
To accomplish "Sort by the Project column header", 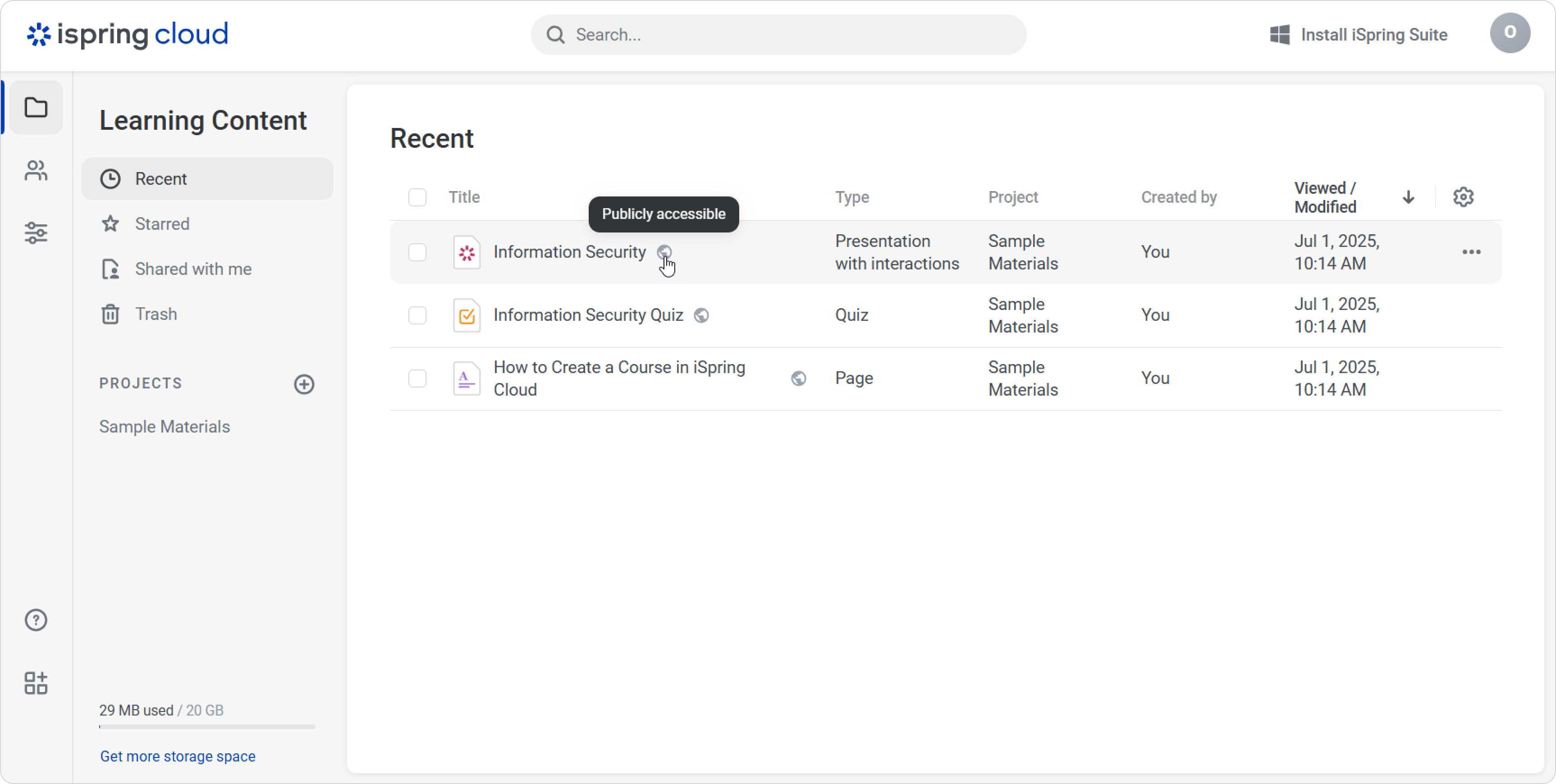I will pyautogui.click(x=1013, y=197).
